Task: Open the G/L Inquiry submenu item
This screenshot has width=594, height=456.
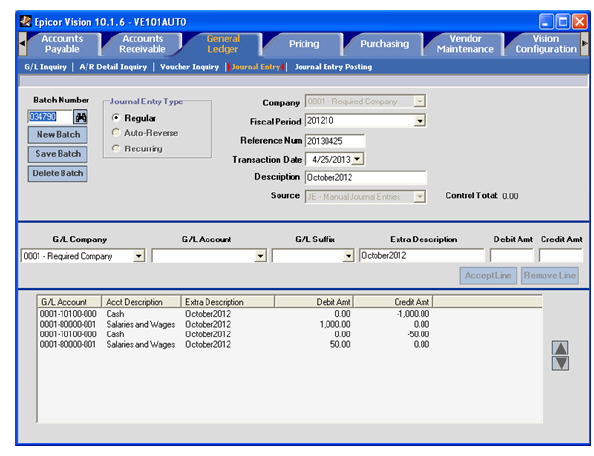Action: [x=45, y=67]
